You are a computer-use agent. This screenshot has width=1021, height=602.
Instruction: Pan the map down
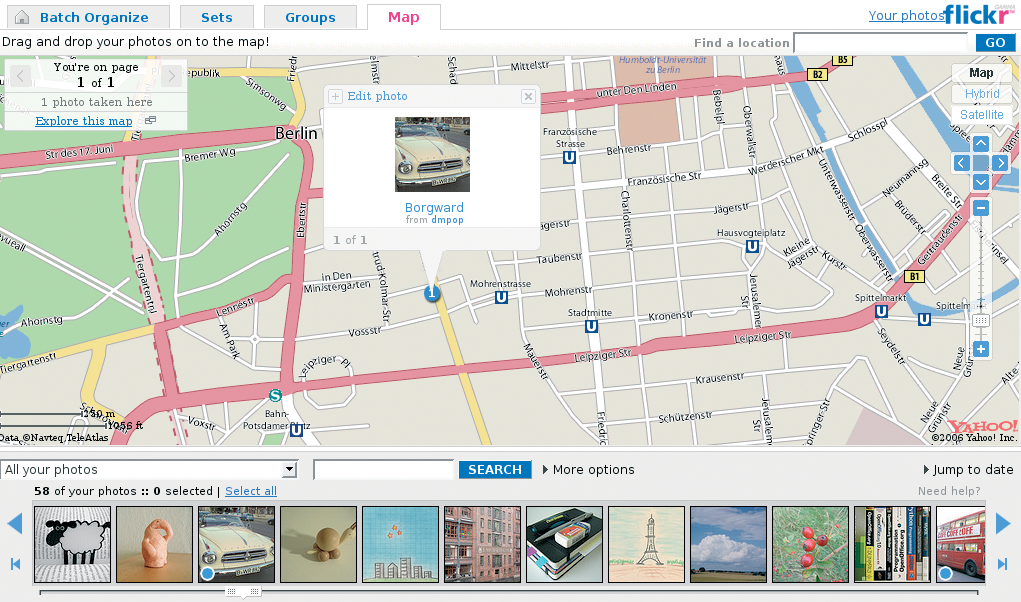coord(981,183)
